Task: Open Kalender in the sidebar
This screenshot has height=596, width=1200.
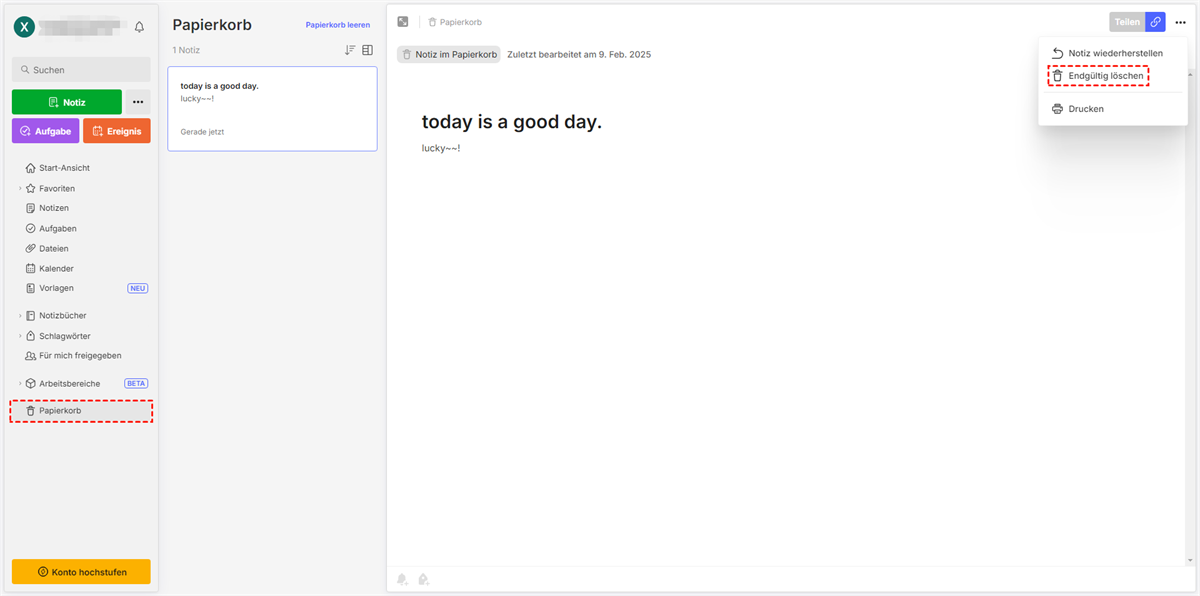Action: 56,268
